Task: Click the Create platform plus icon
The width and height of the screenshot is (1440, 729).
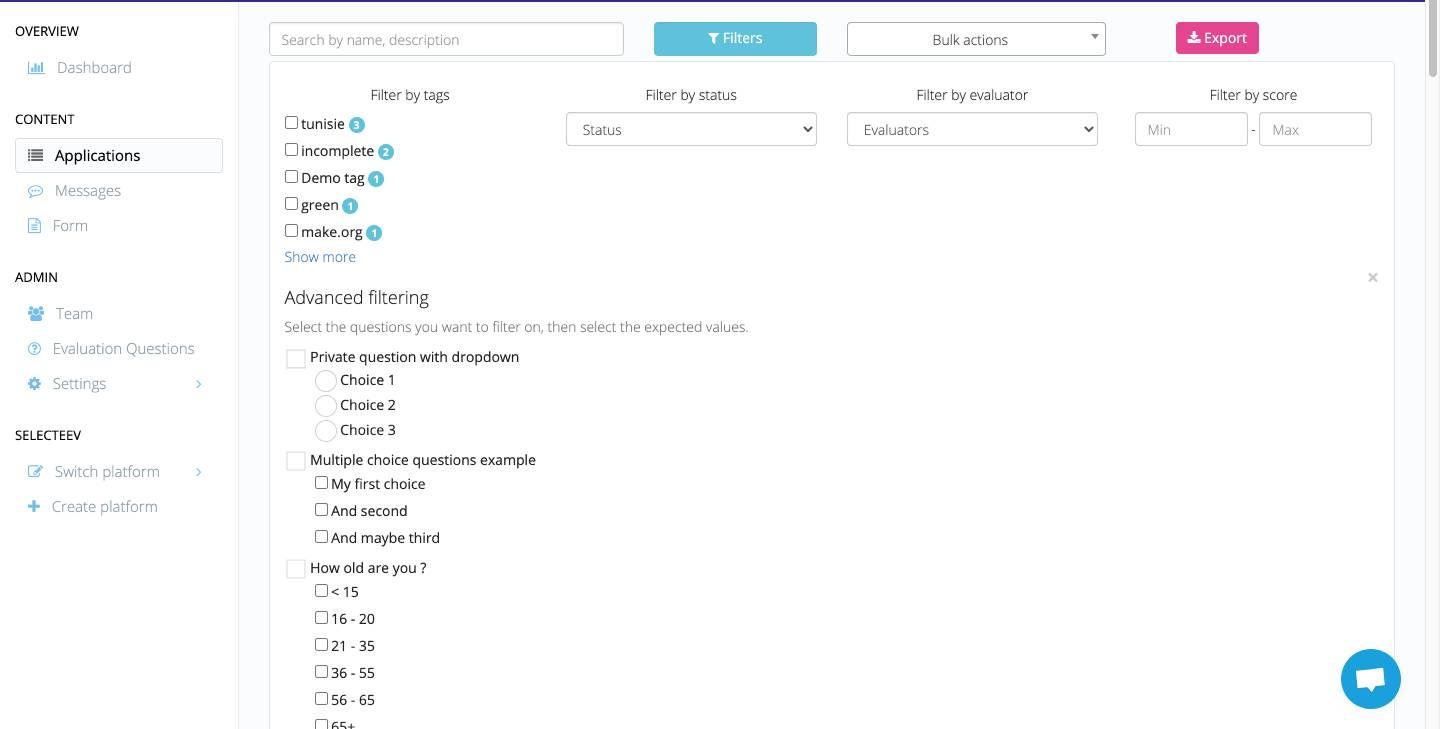Action: 34,507
